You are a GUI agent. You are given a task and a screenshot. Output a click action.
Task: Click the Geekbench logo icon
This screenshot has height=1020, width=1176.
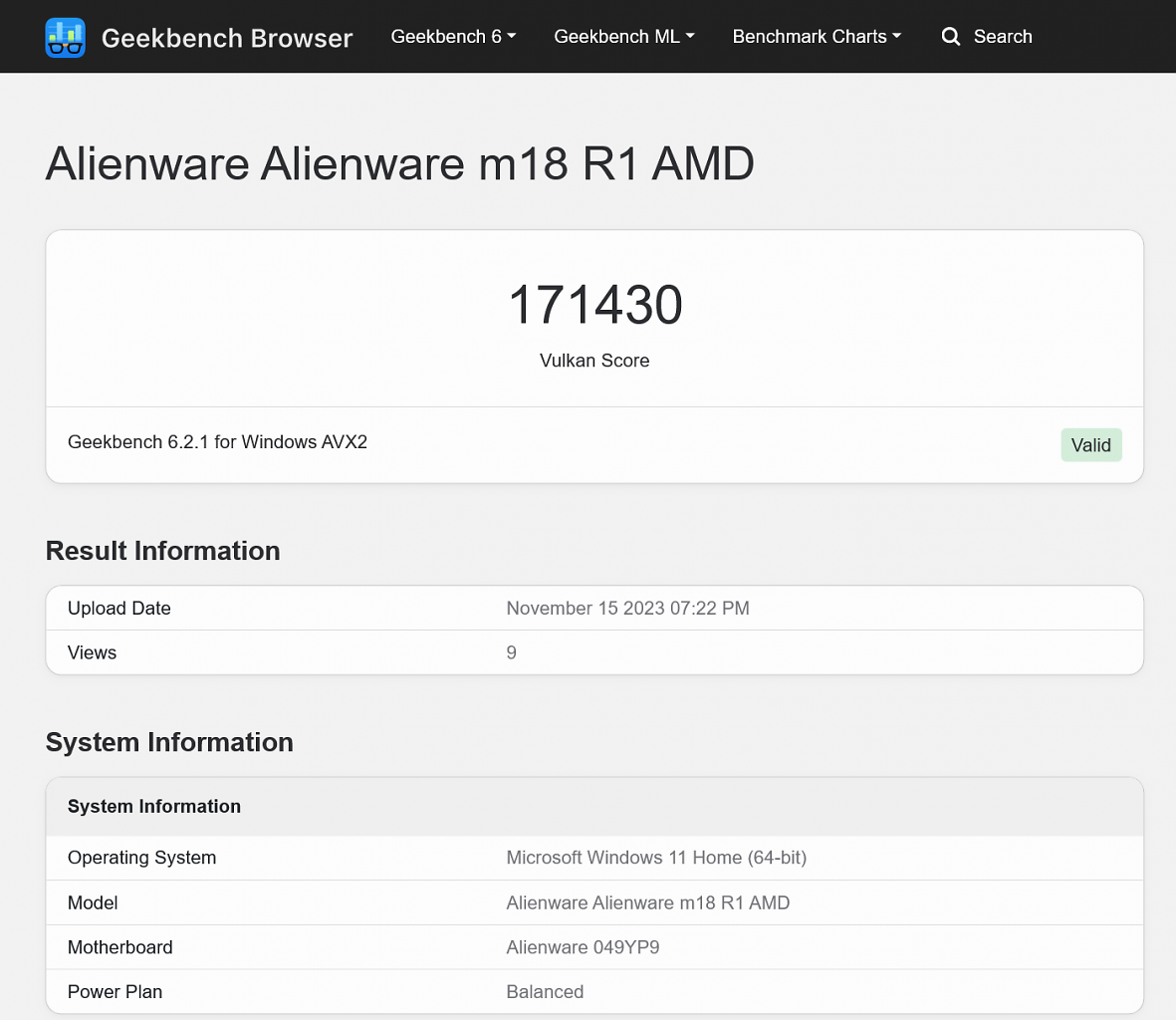pos(66,38)
